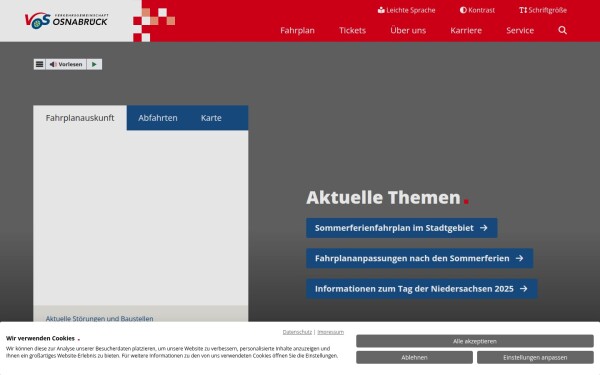Image resolution: width=600 pixels, height=375 pixels.
Task: Open Einstellungen anpassen cookie settings
Action: click(x=535, y=357)
